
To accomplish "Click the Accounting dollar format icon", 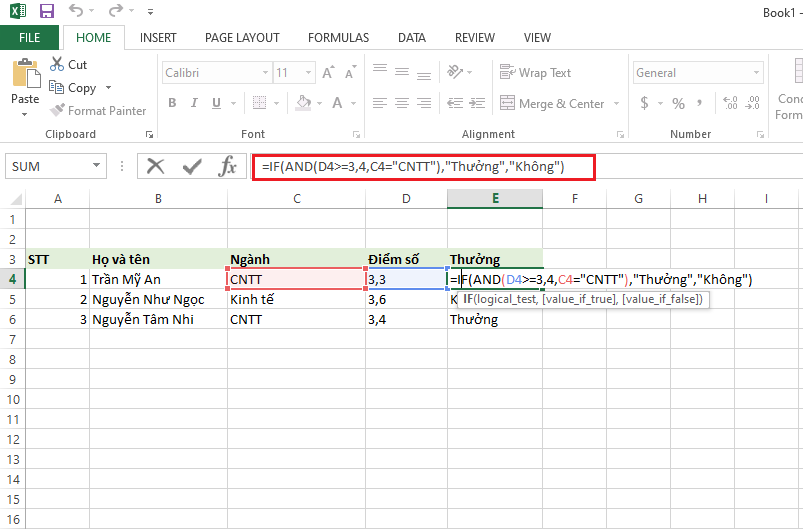I will point(645,103).
